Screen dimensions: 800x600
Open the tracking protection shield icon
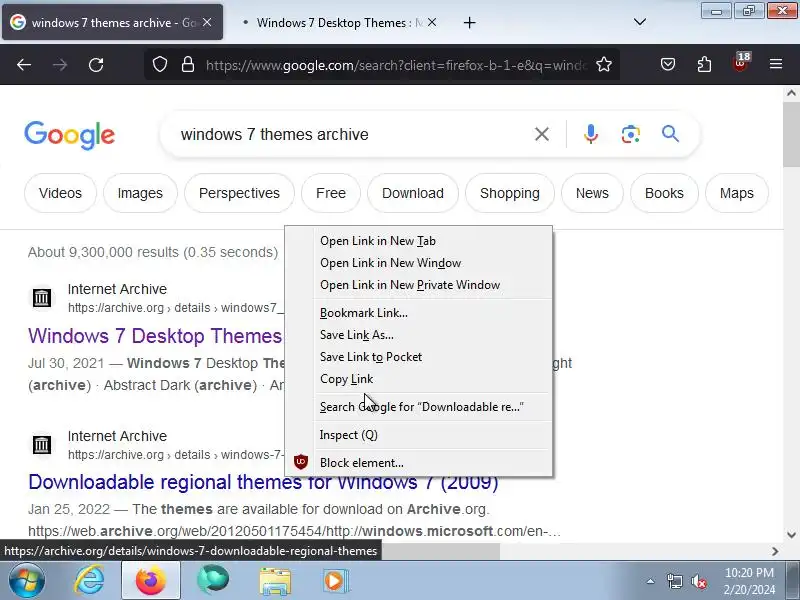point(160,65)
